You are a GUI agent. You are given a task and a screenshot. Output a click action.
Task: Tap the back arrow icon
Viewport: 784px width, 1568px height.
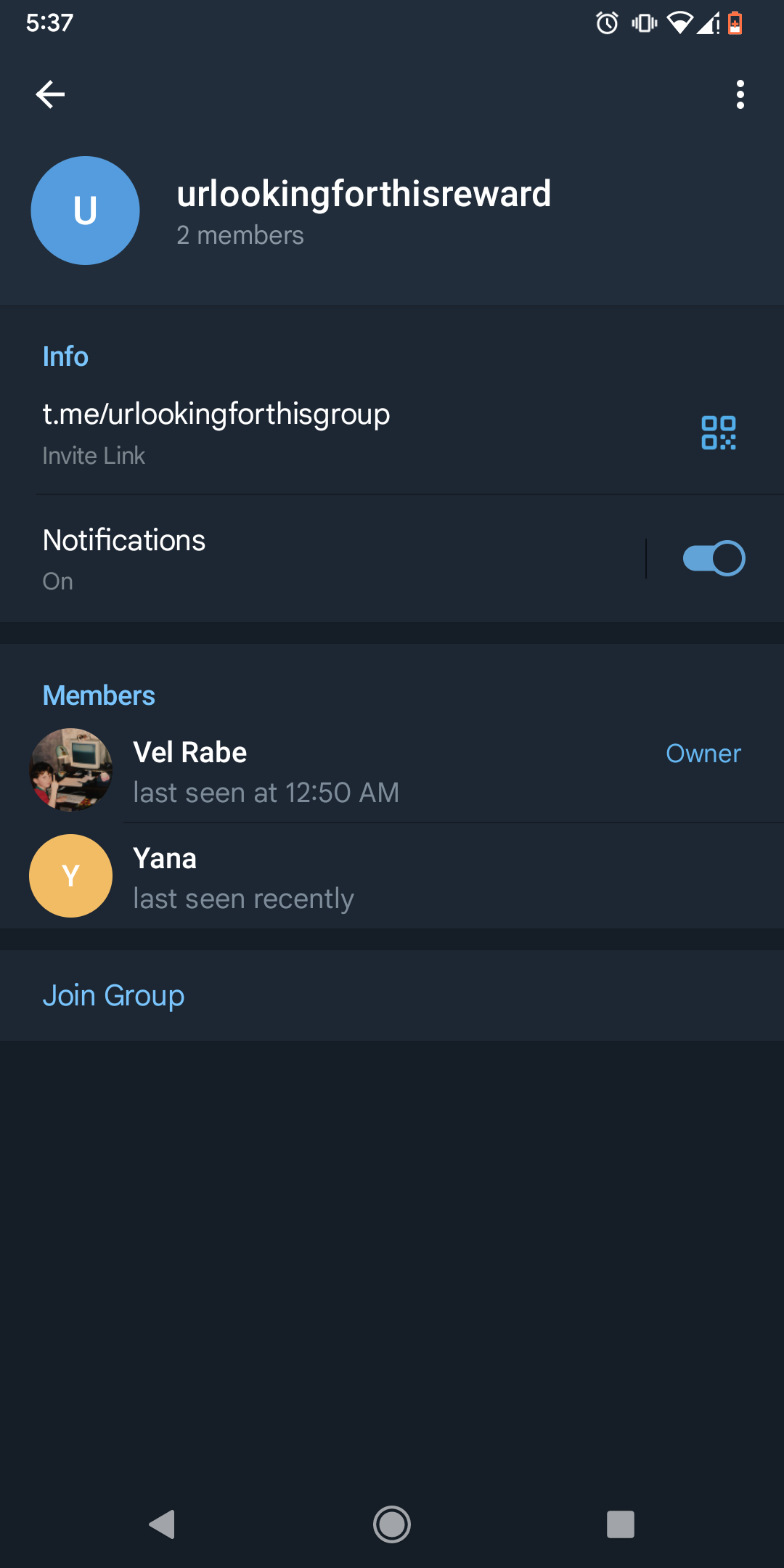(50, 94)
